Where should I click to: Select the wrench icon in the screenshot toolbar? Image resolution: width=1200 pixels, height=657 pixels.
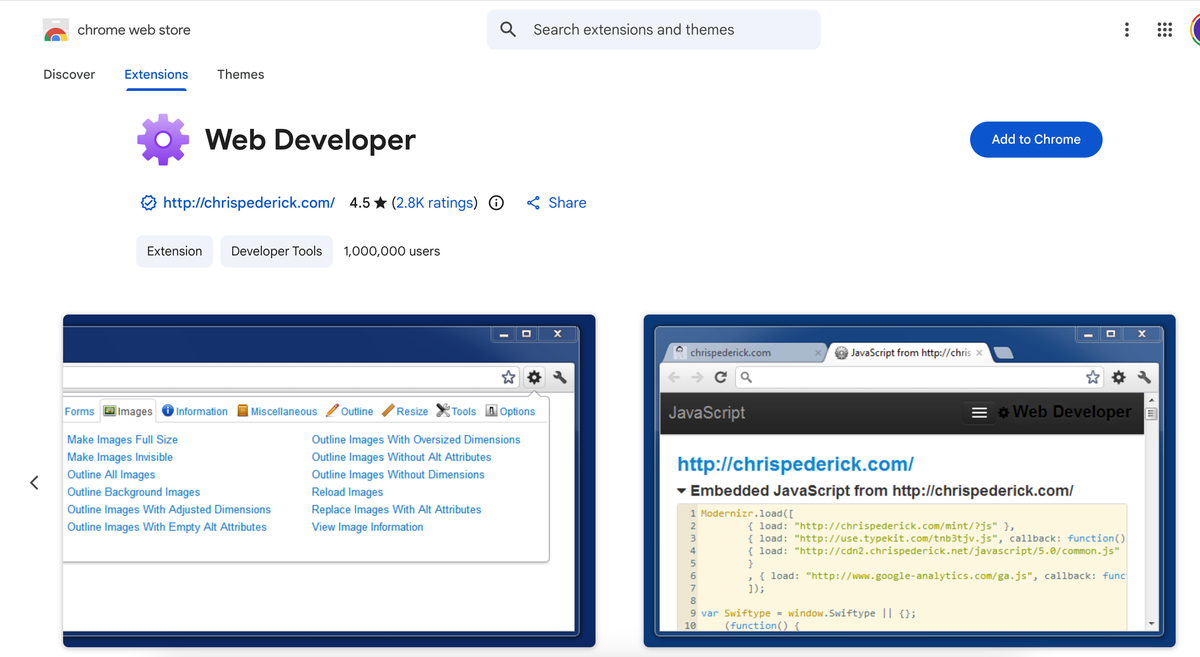point(560,377)
